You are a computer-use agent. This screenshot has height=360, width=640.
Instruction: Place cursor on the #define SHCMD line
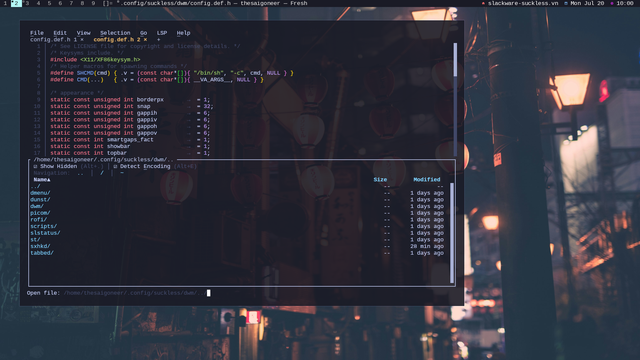click(x=171, y=73)
